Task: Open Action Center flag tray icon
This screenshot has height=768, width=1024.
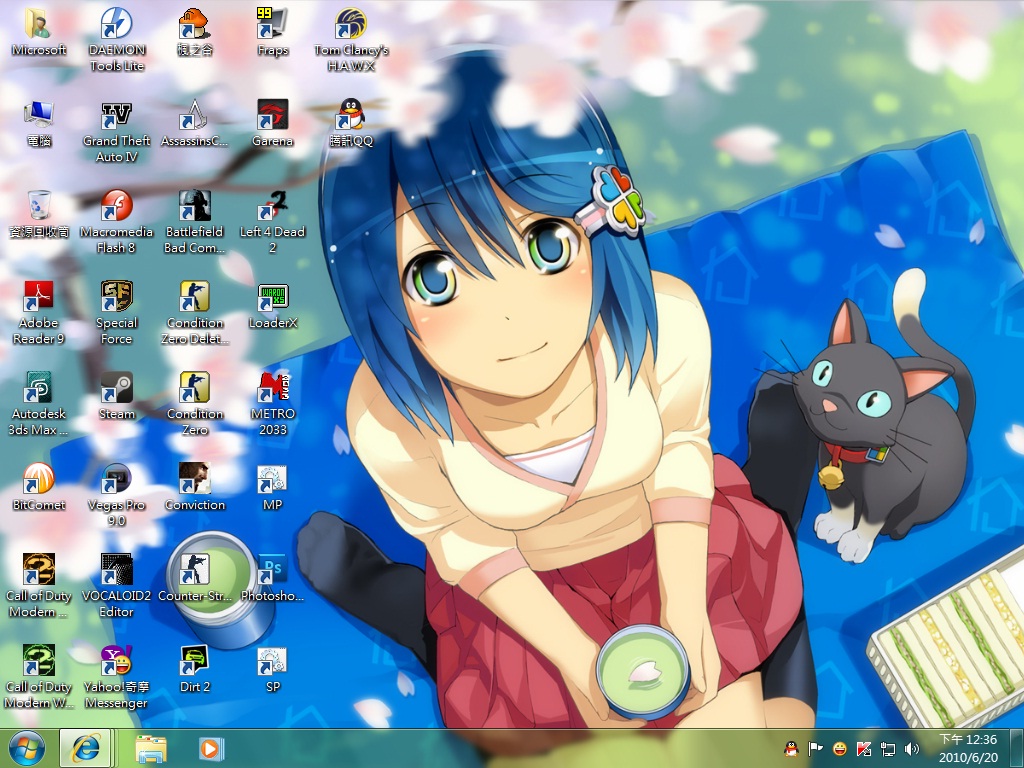Action: click(x=815, y=748)
